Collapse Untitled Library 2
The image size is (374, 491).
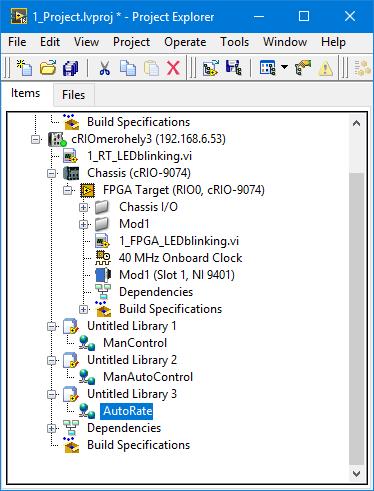pyautogui.click(x=52, y=360)
